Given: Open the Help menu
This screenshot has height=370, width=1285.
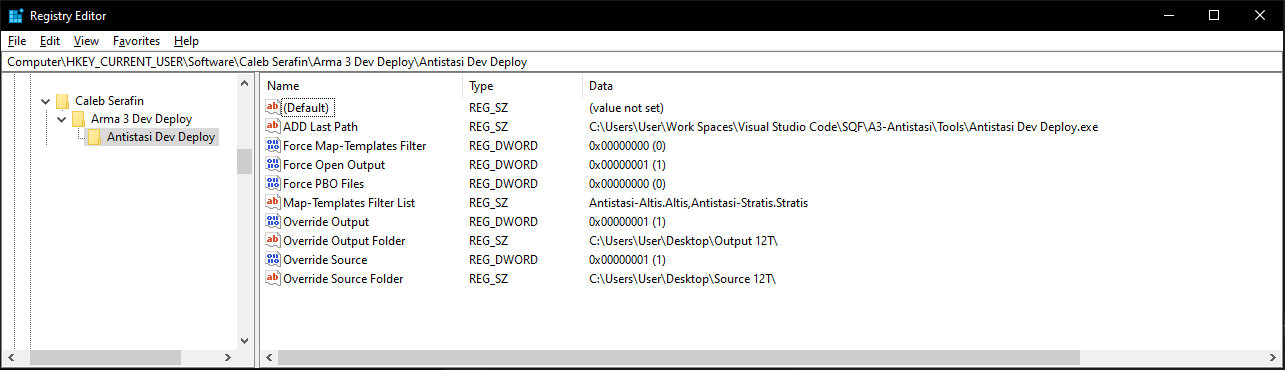Looking at the screenshot, I should 186,41.
